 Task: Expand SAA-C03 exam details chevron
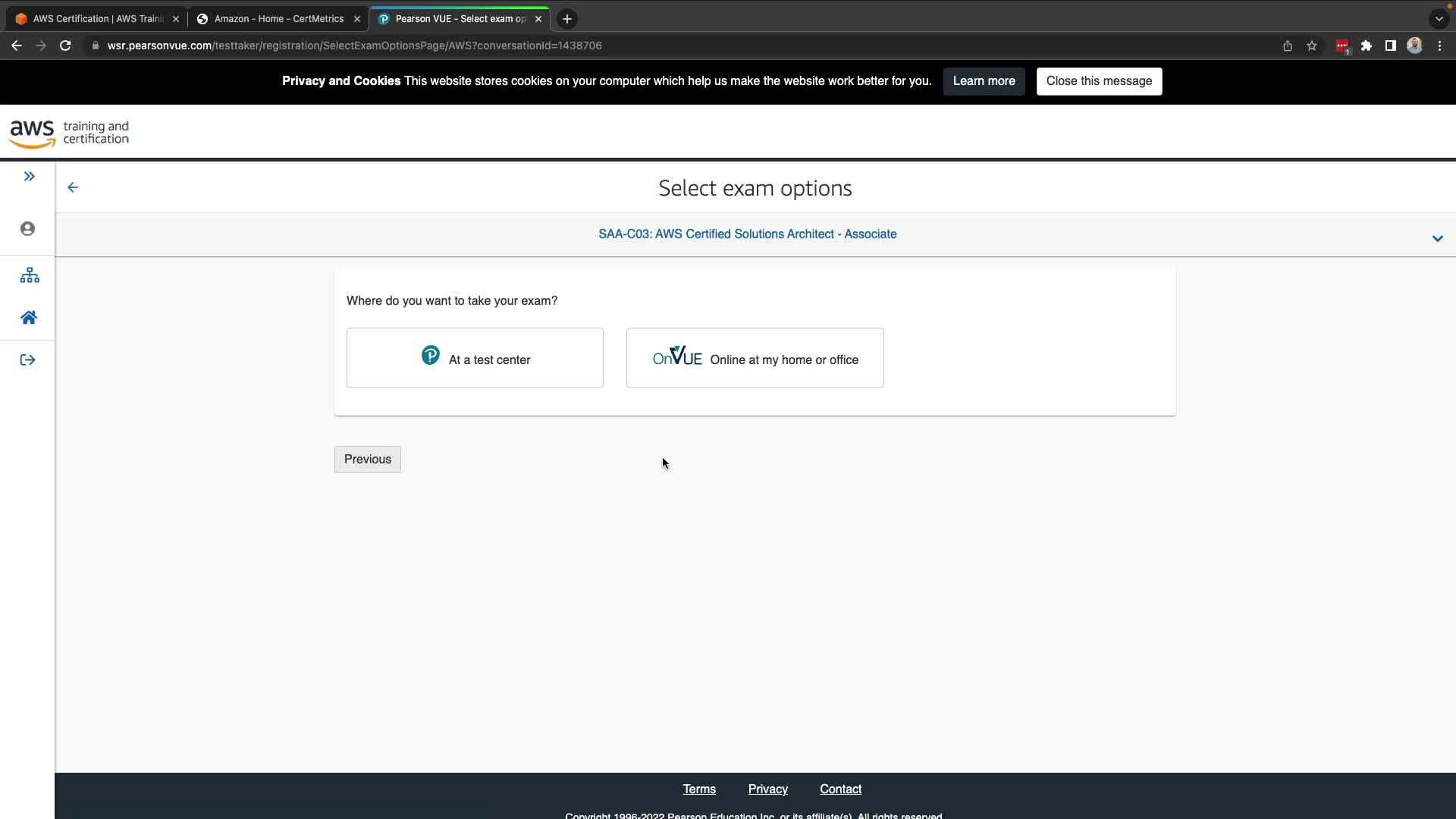pyautogui.click(x=1437, y=239)
